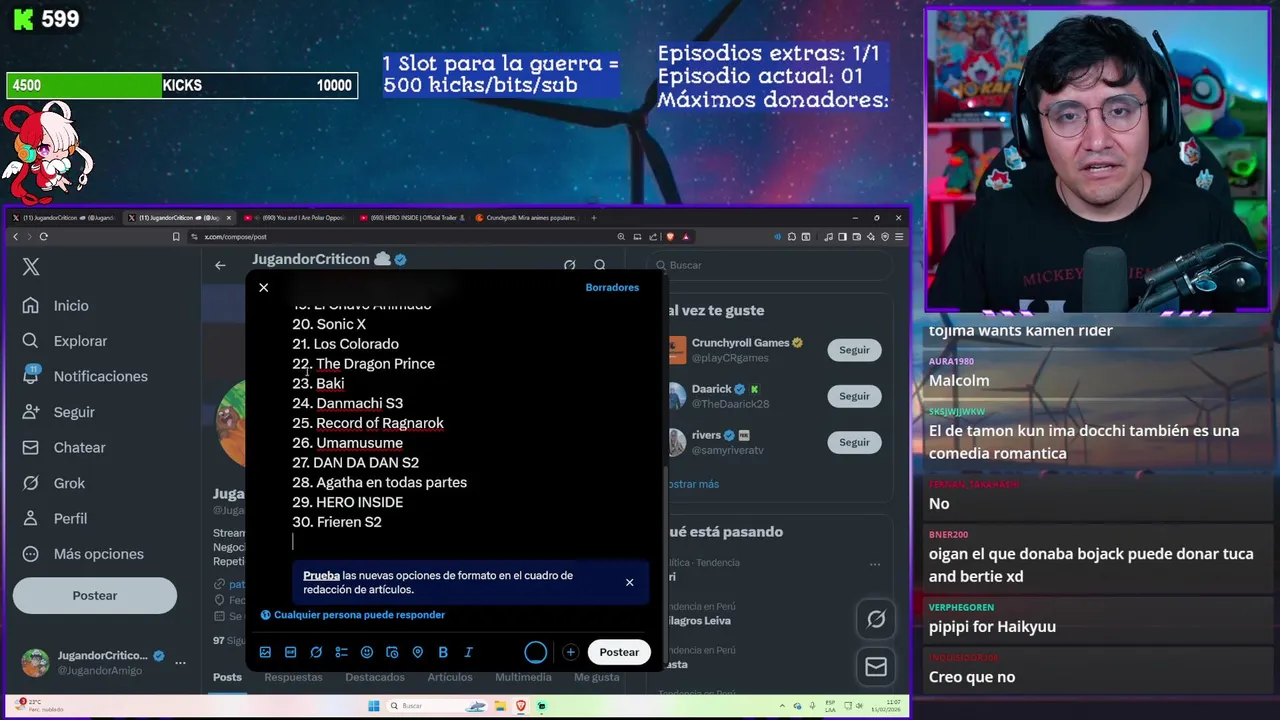Click on '30. Frieren S2' line
Image resolution: width=1280 pixels, height=720 pixels.
click(x=337, y=522)
